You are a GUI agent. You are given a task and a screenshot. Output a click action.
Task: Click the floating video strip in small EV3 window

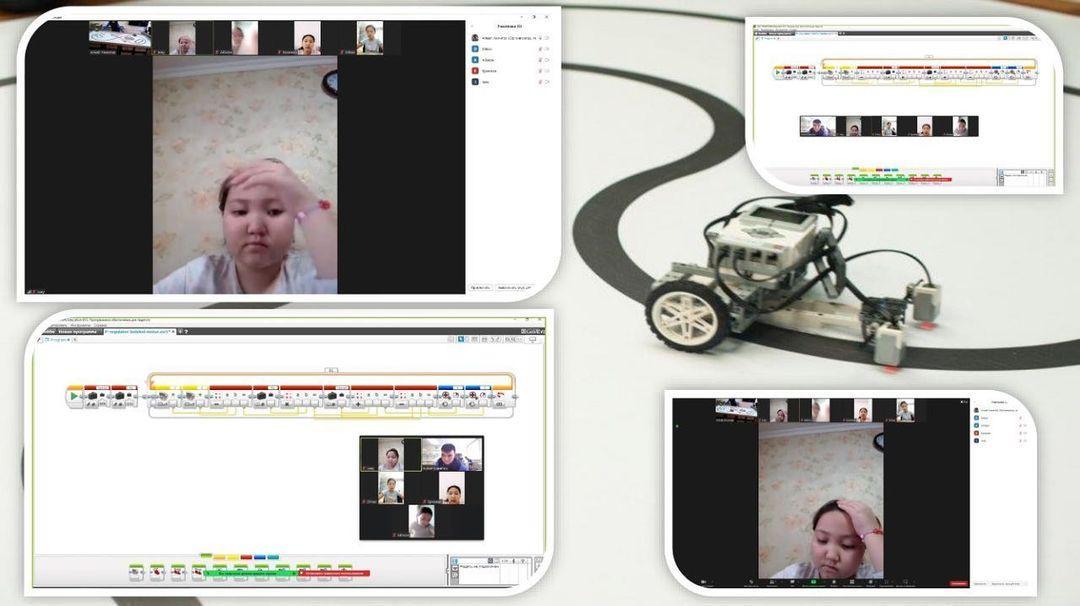point(889,126)
